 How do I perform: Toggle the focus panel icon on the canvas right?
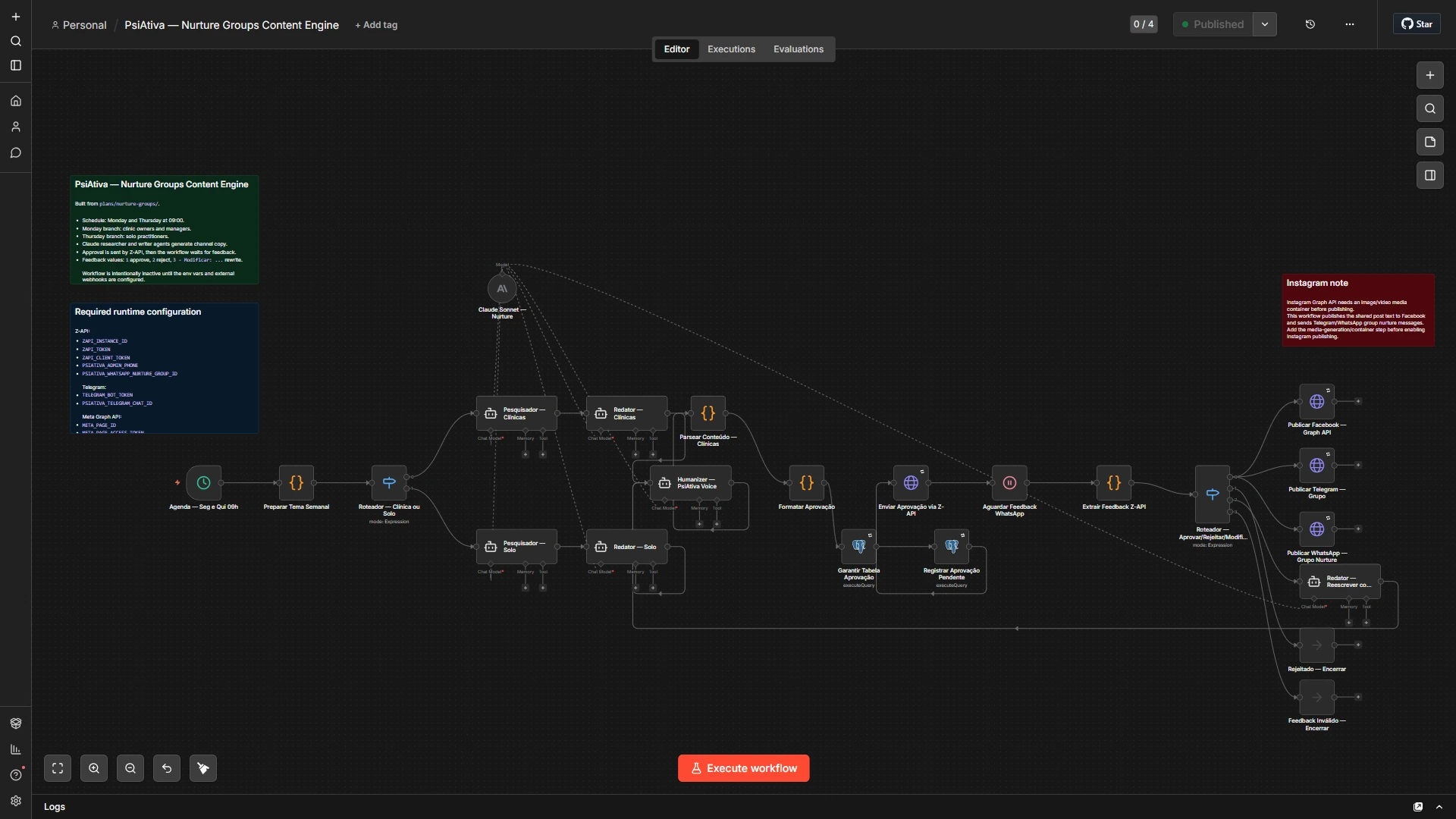click(x=1430, y=175)
